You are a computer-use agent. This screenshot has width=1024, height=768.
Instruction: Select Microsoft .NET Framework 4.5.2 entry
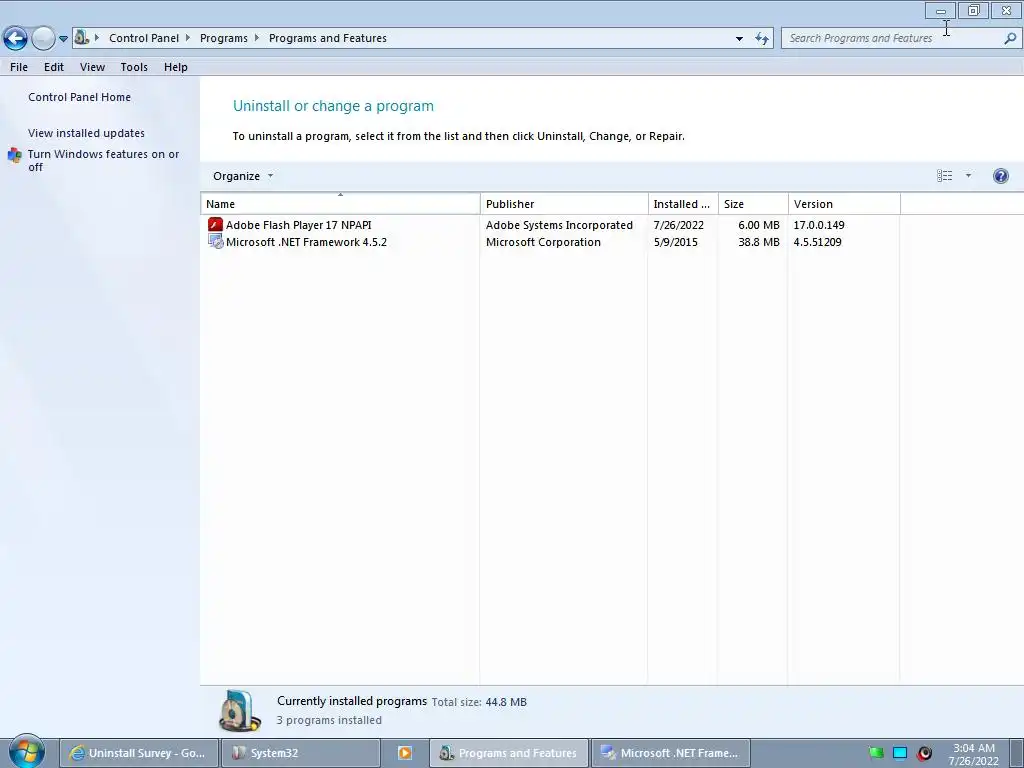pyautogui.click(x=306, y=242)
